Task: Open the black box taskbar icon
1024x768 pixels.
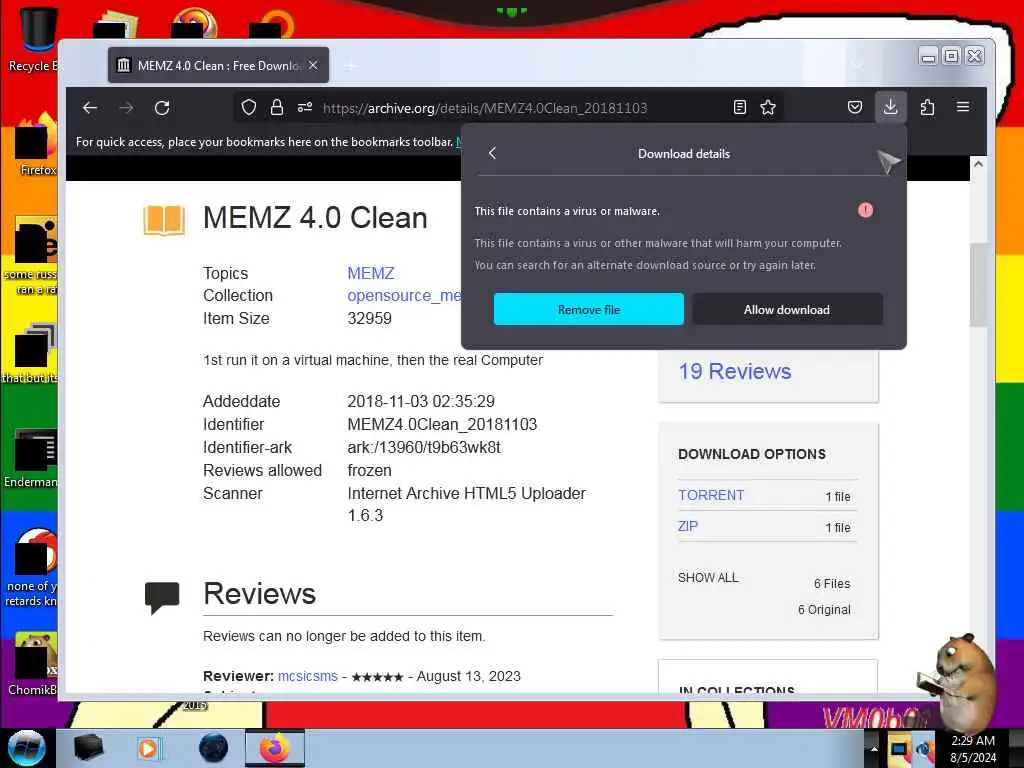Action: click(x=89, y=748)
